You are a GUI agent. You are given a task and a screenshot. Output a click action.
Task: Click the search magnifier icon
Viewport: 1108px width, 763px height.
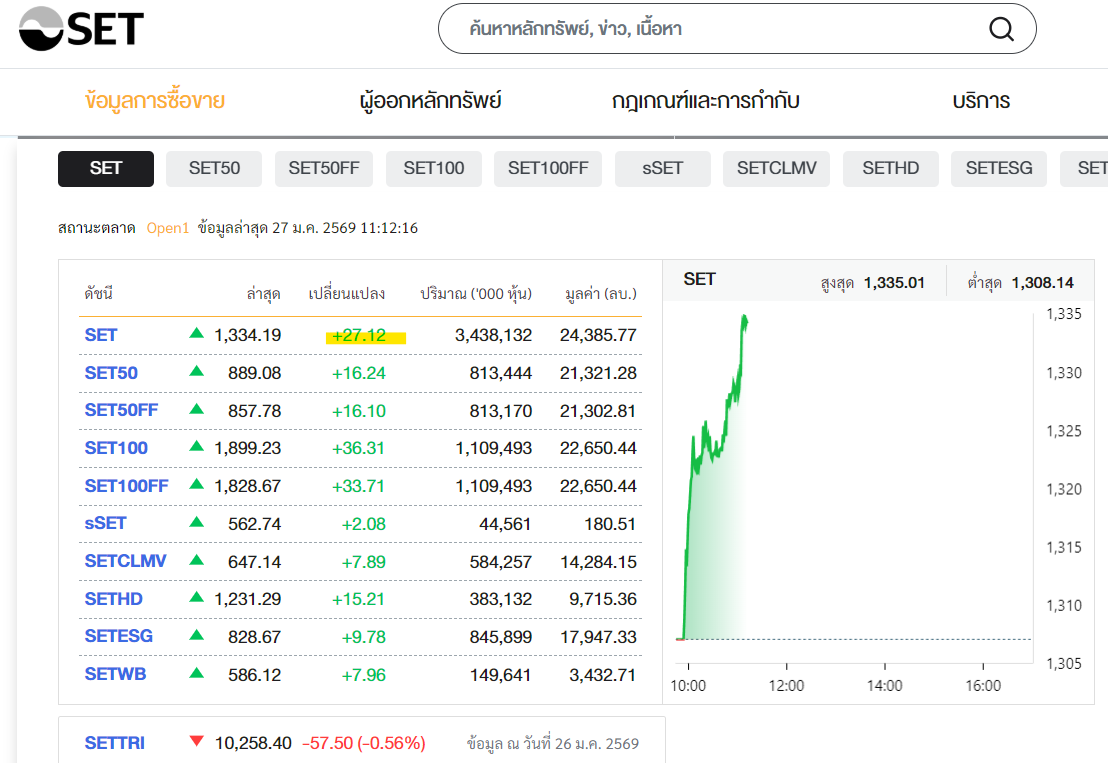click(x=1001, y=29)
